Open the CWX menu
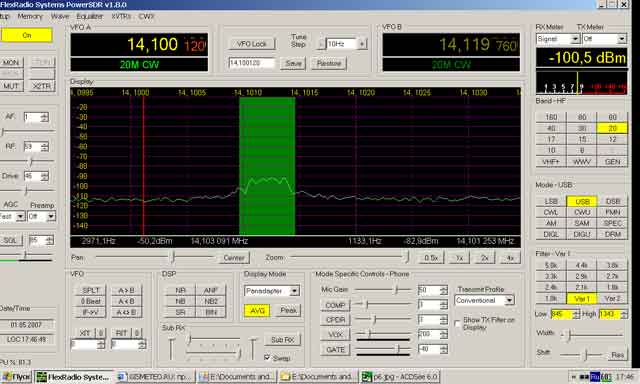This screenshot has width=640, height=384. pyautogui.click(x=146, y=16)
